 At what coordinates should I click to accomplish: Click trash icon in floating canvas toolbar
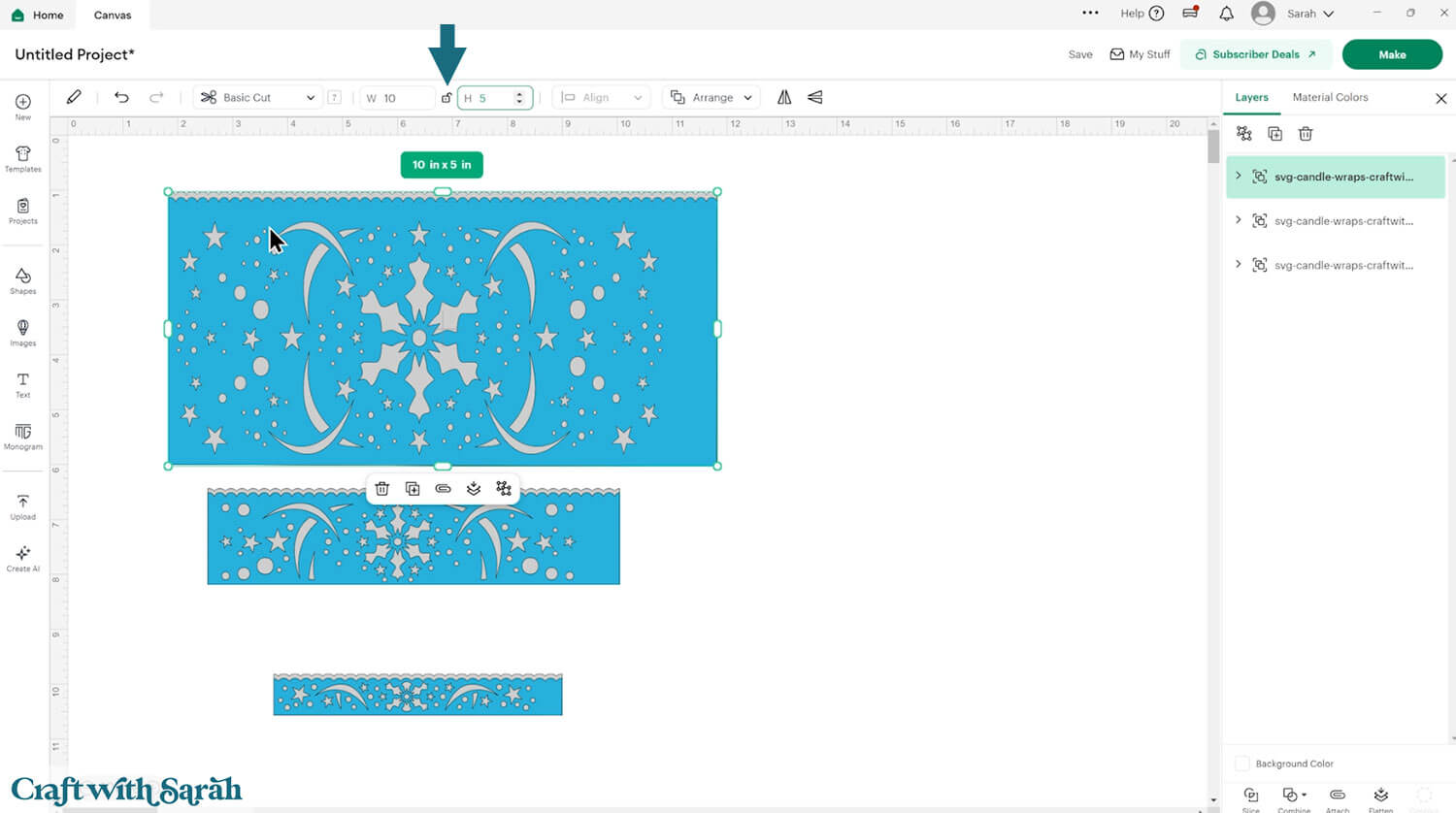click(x=382, y=489)
